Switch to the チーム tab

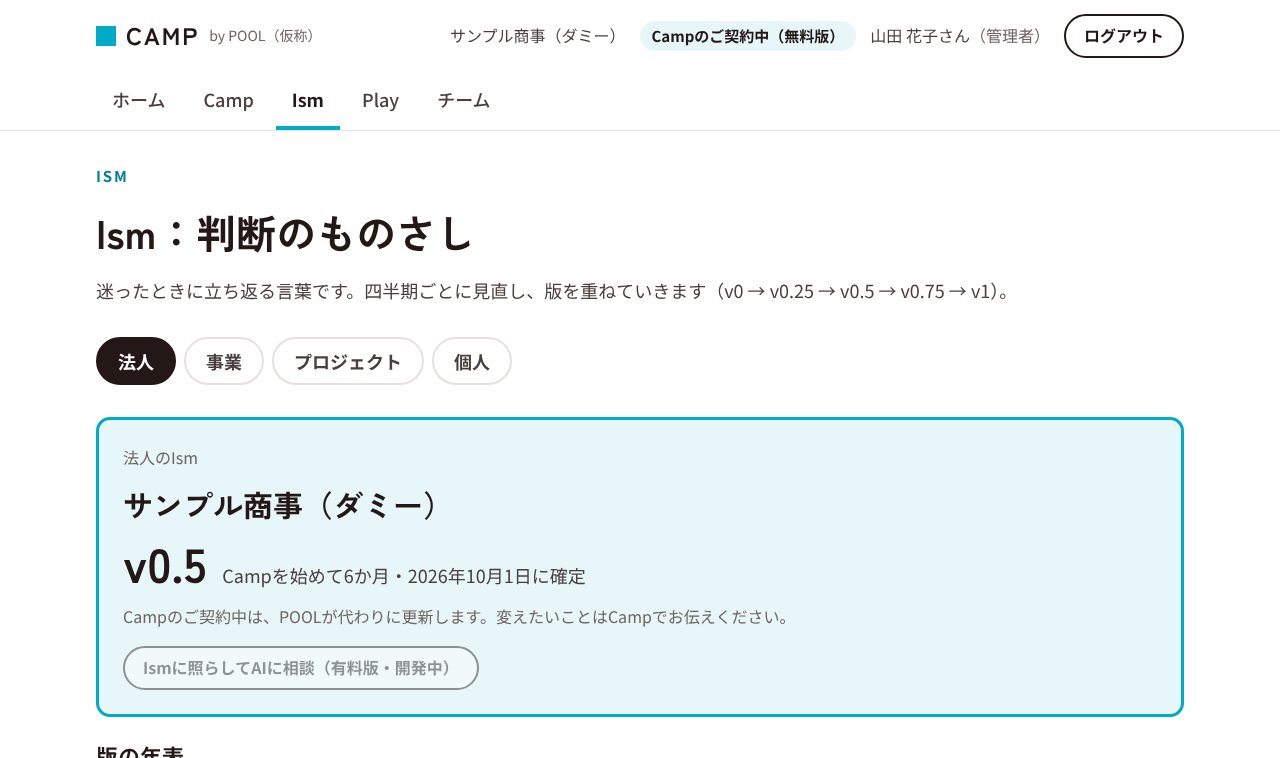click(464, 100)
